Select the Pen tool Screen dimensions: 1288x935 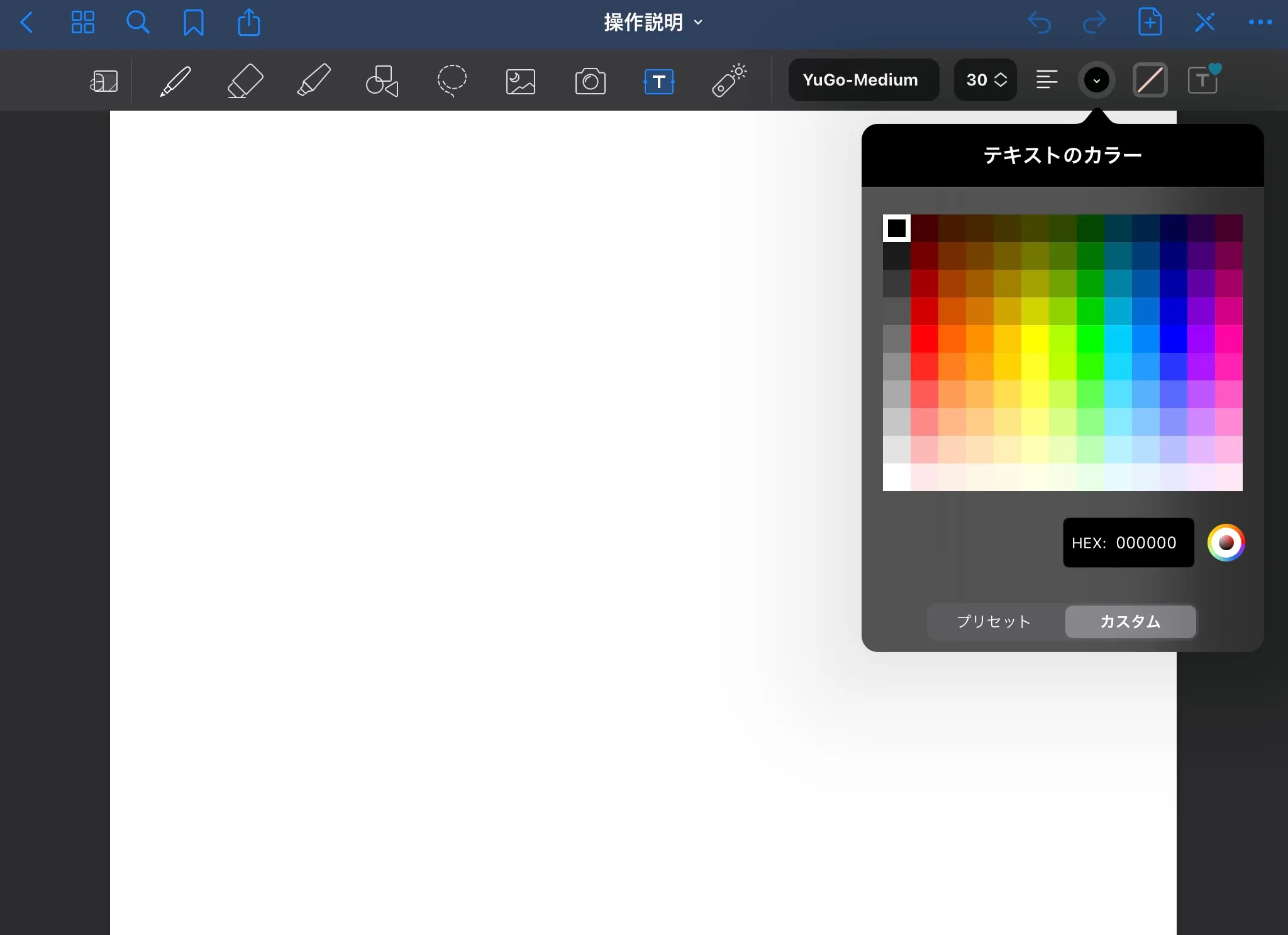coord(175,80)
